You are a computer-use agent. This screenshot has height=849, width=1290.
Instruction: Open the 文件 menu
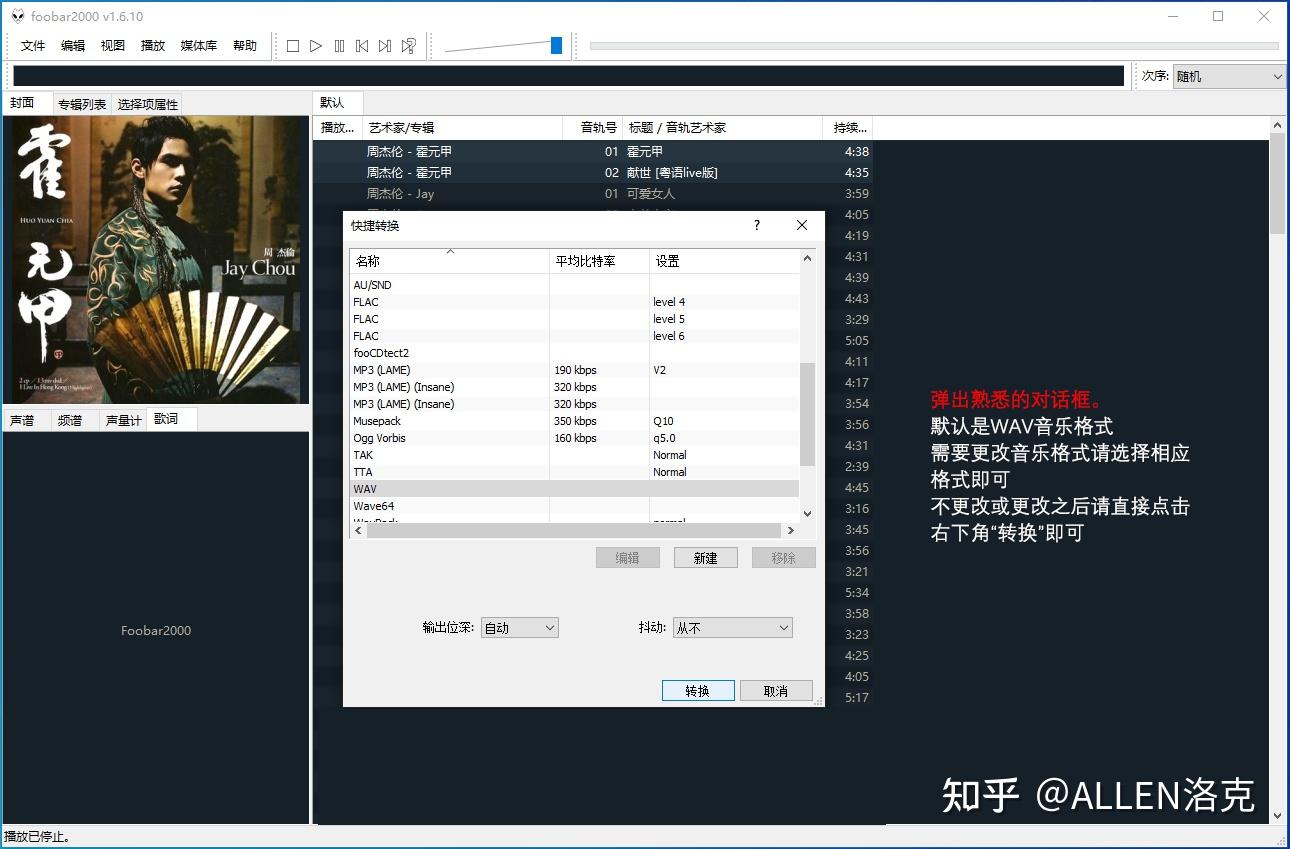33,46
